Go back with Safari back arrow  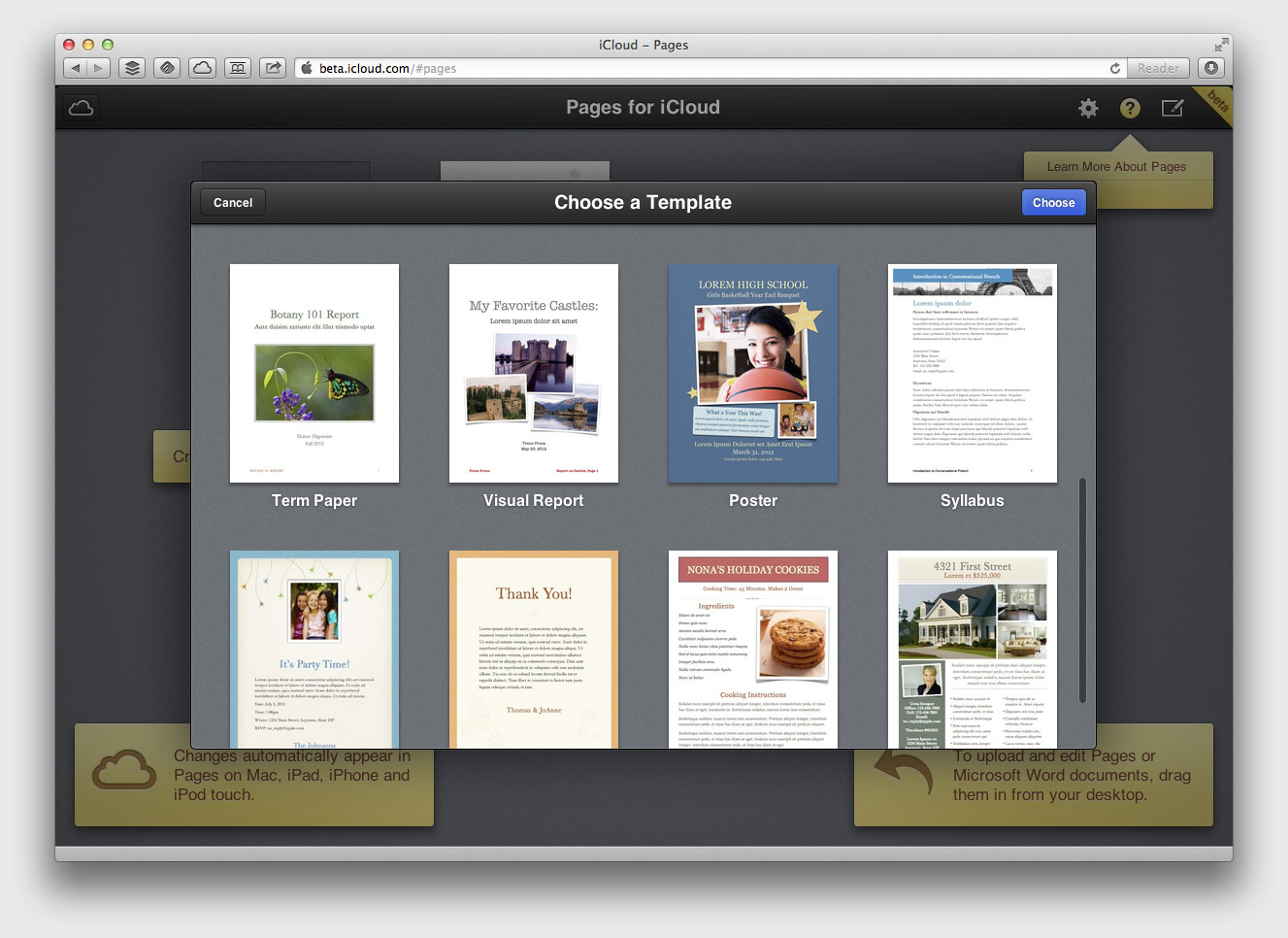(76, 68)
